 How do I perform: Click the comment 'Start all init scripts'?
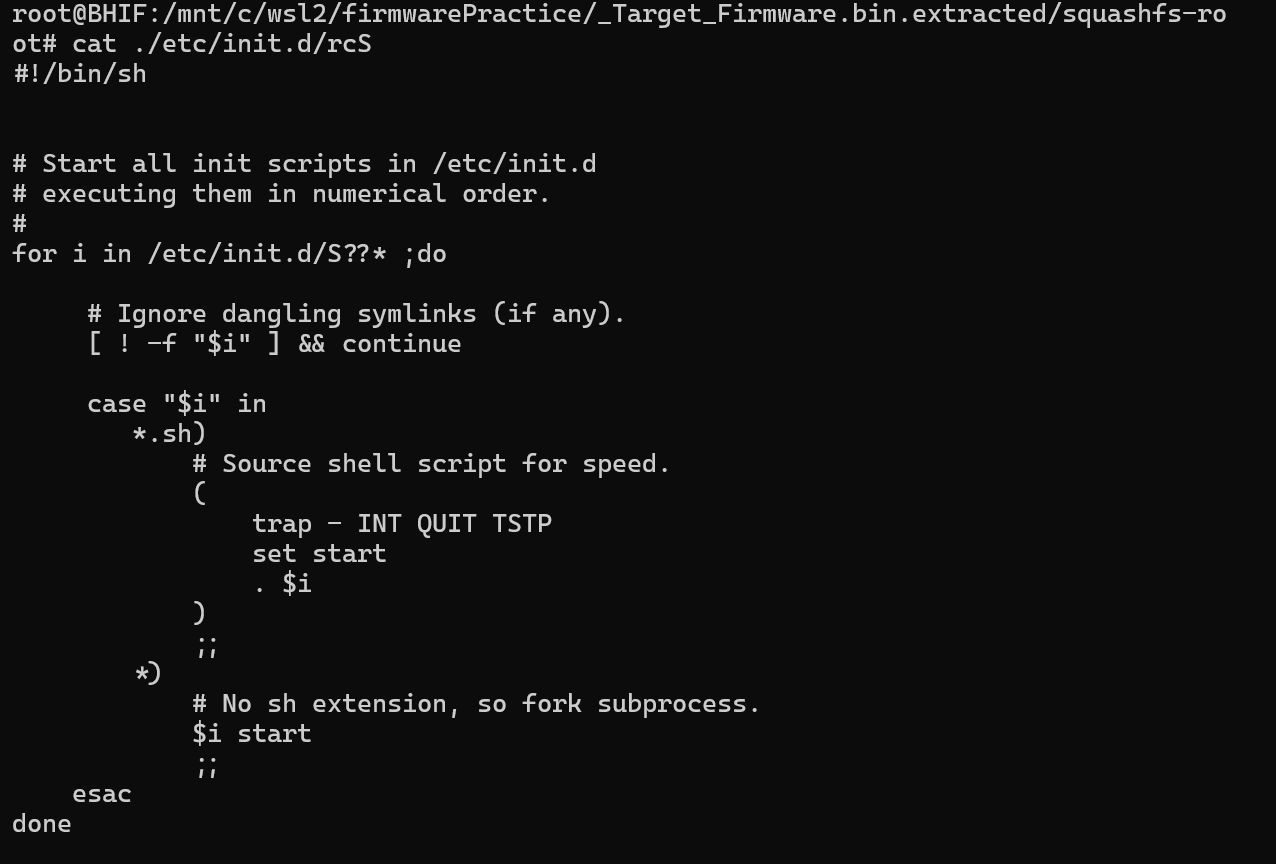[x=305, y=164]
